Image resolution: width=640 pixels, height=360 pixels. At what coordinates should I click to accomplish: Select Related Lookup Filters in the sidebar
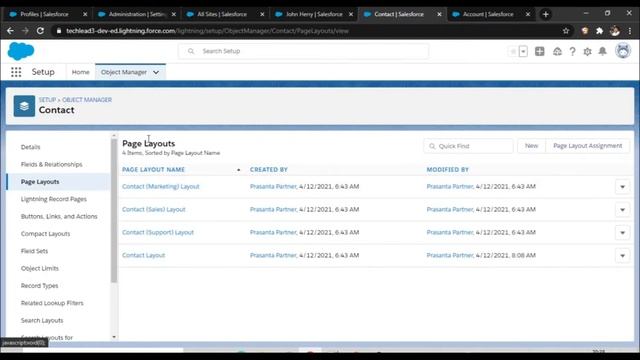coord(52,303)
